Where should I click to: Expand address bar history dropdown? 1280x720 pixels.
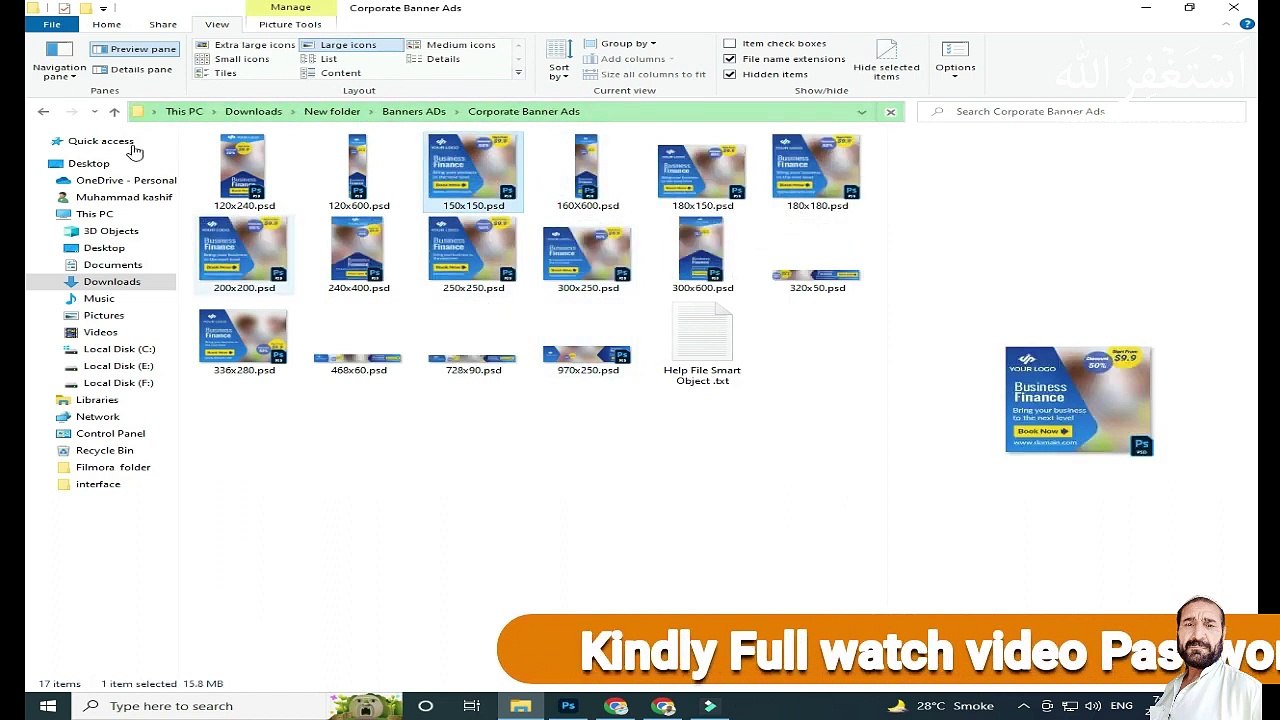[x=861, y=112]
